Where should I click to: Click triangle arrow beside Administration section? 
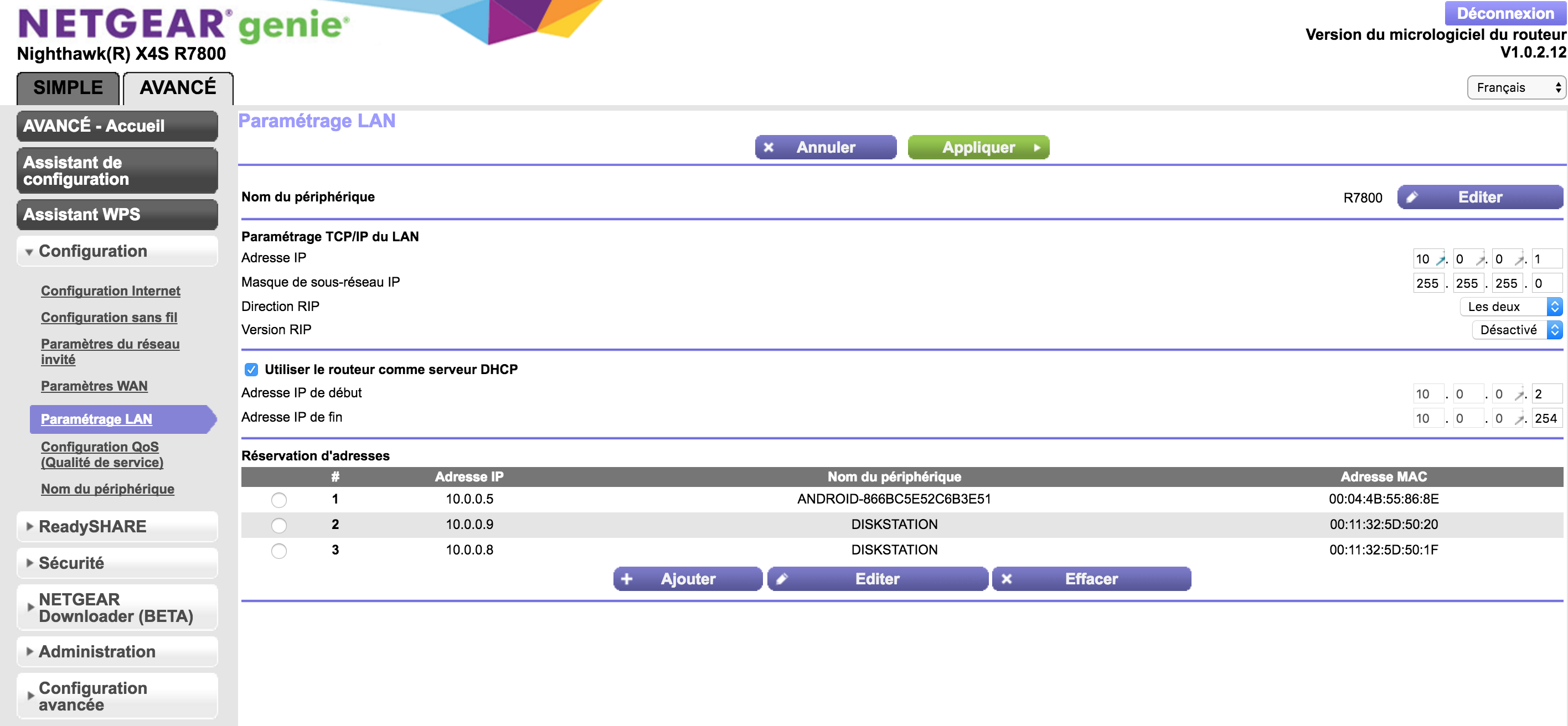(29, 651)
